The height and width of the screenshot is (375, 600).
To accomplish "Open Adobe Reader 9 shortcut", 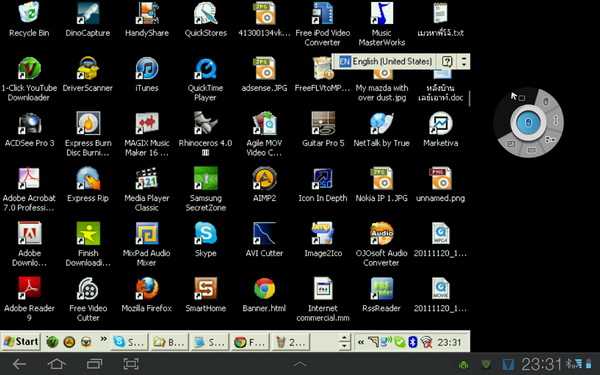I will 29,299.
